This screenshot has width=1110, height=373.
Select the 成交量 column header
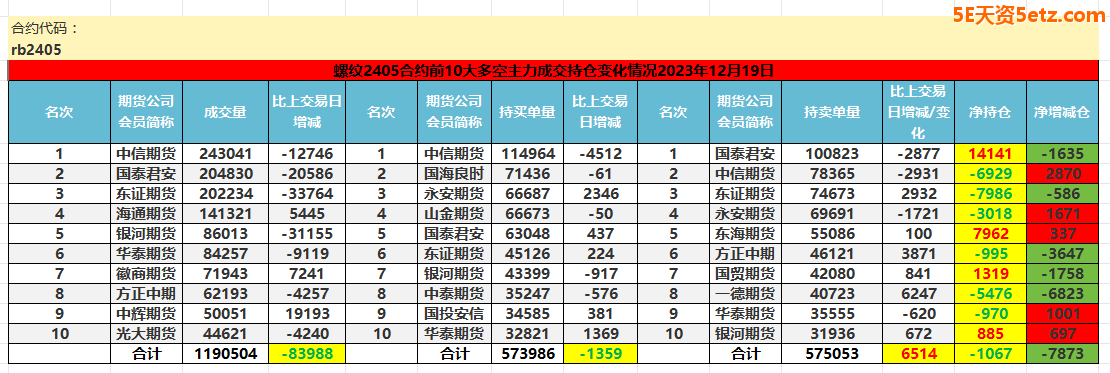(225, 112)
